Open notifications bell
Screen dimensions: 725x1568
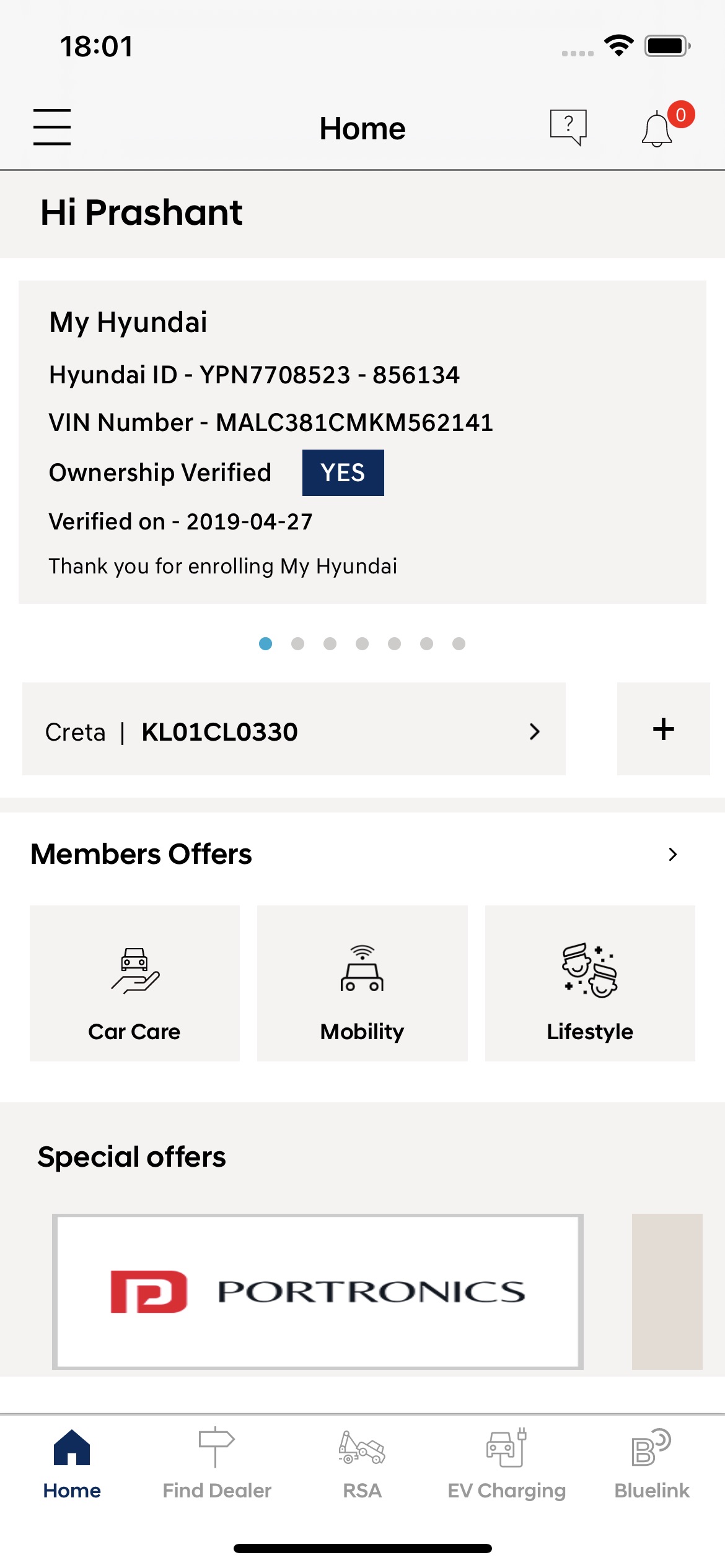[657, 129]
